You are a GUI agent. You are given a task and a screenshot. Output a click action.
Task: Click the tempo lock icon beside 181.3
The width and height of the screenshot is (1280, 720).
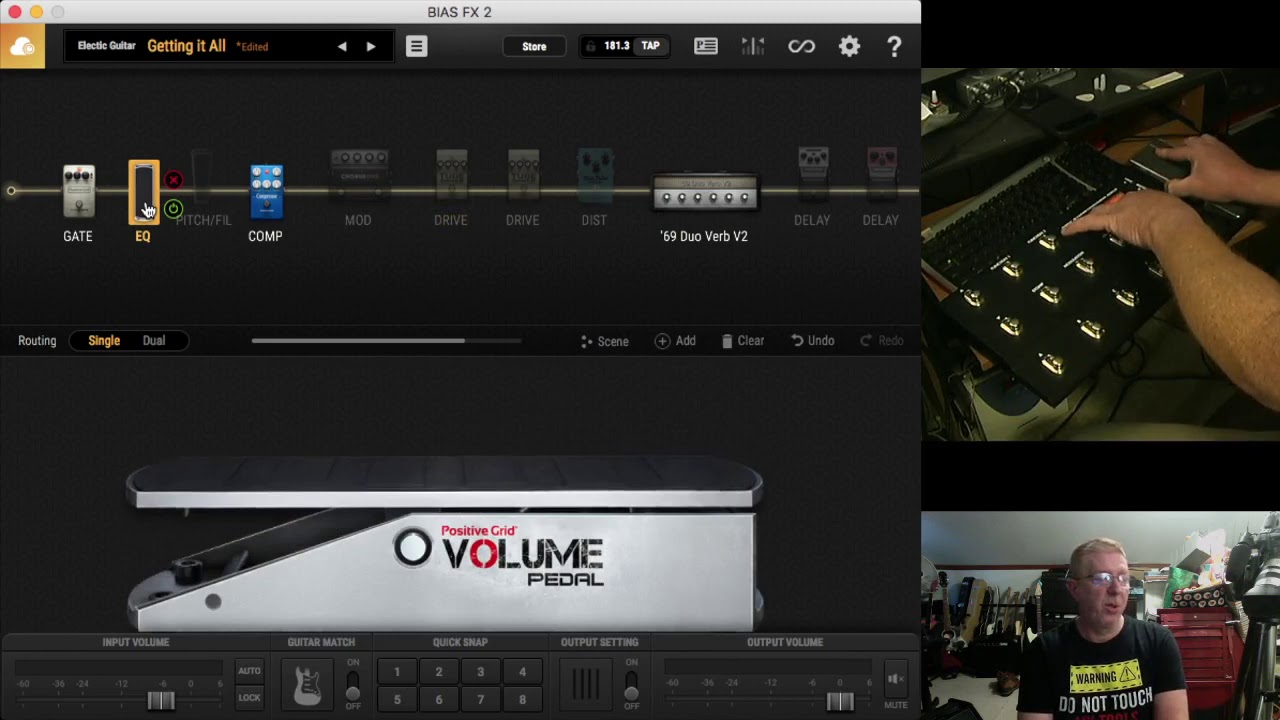pyautogui.click(x=591, y=46)
